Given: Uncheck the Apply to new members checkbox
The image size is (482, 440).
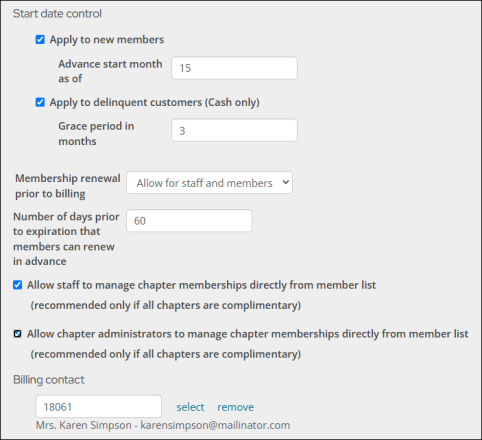Looking at the screenshot, I should coord(40,40).
